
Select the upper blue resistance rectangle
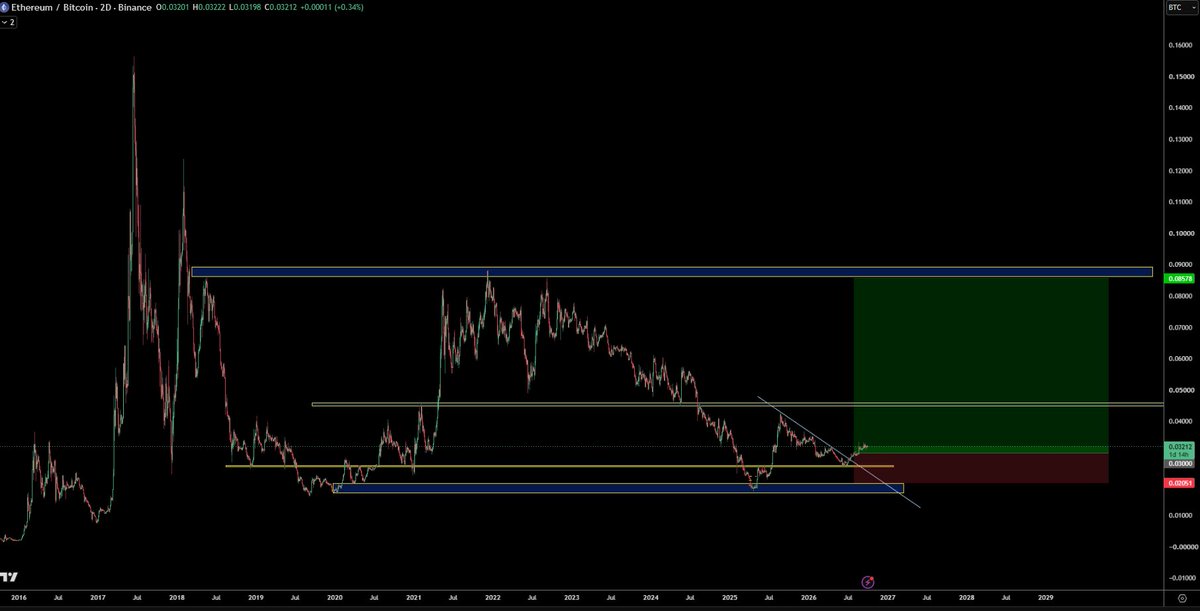click(671, 271)
